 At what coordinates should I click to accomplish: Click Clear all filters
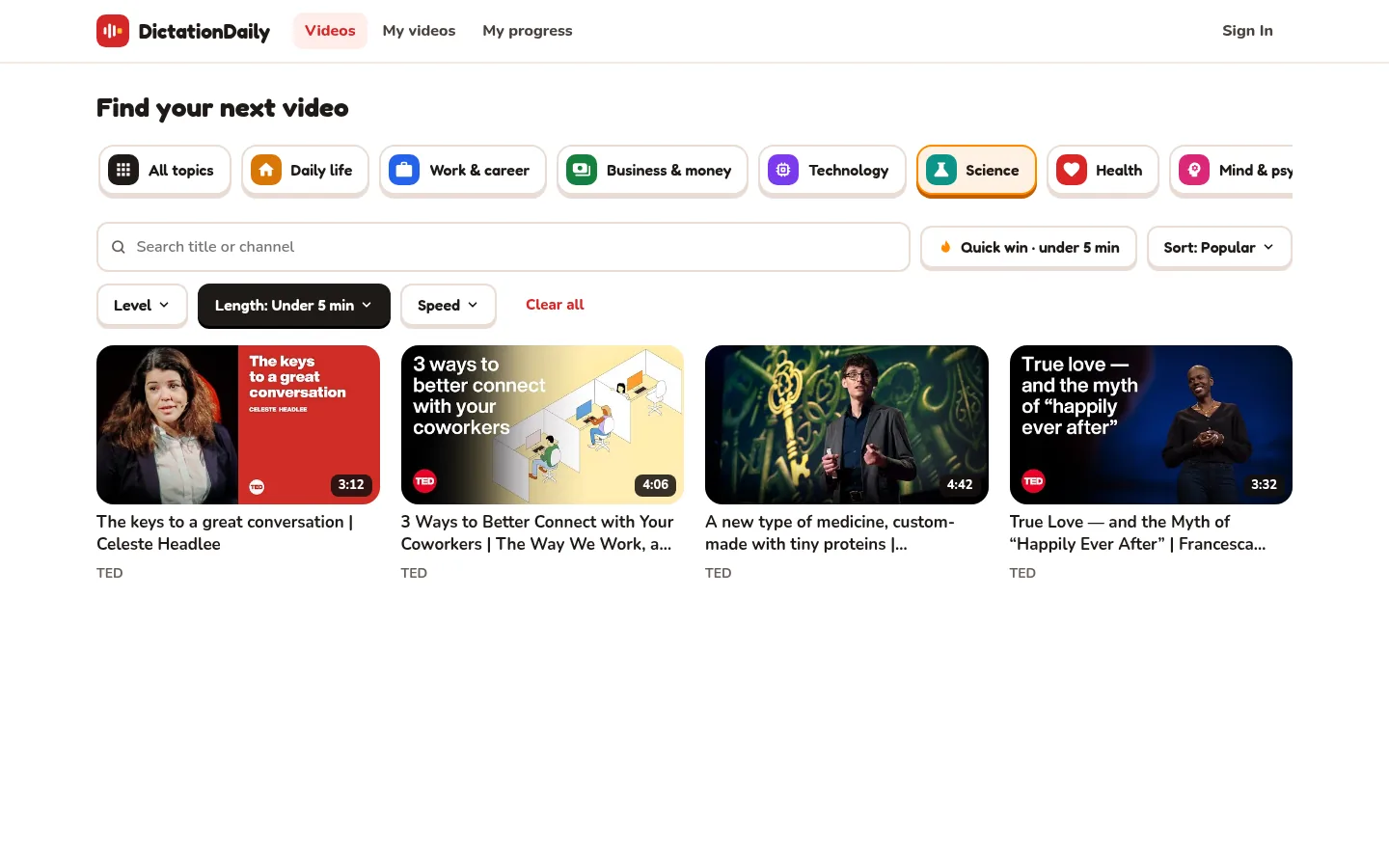pos(555,305)
